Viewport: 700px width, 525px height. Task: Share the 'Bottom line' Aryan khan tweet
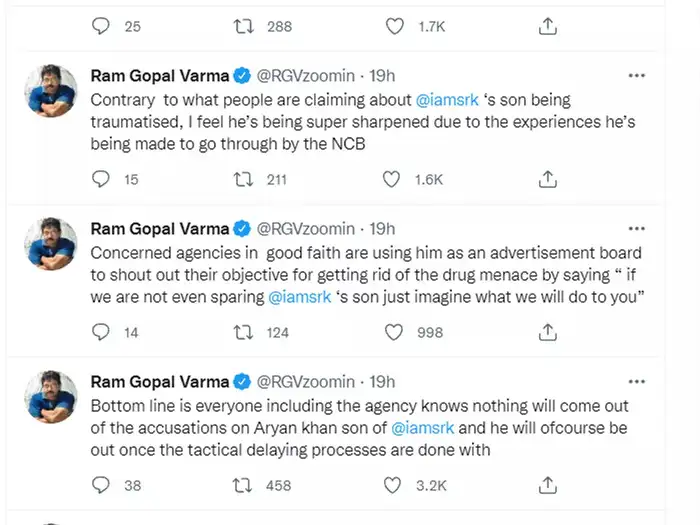547,484
